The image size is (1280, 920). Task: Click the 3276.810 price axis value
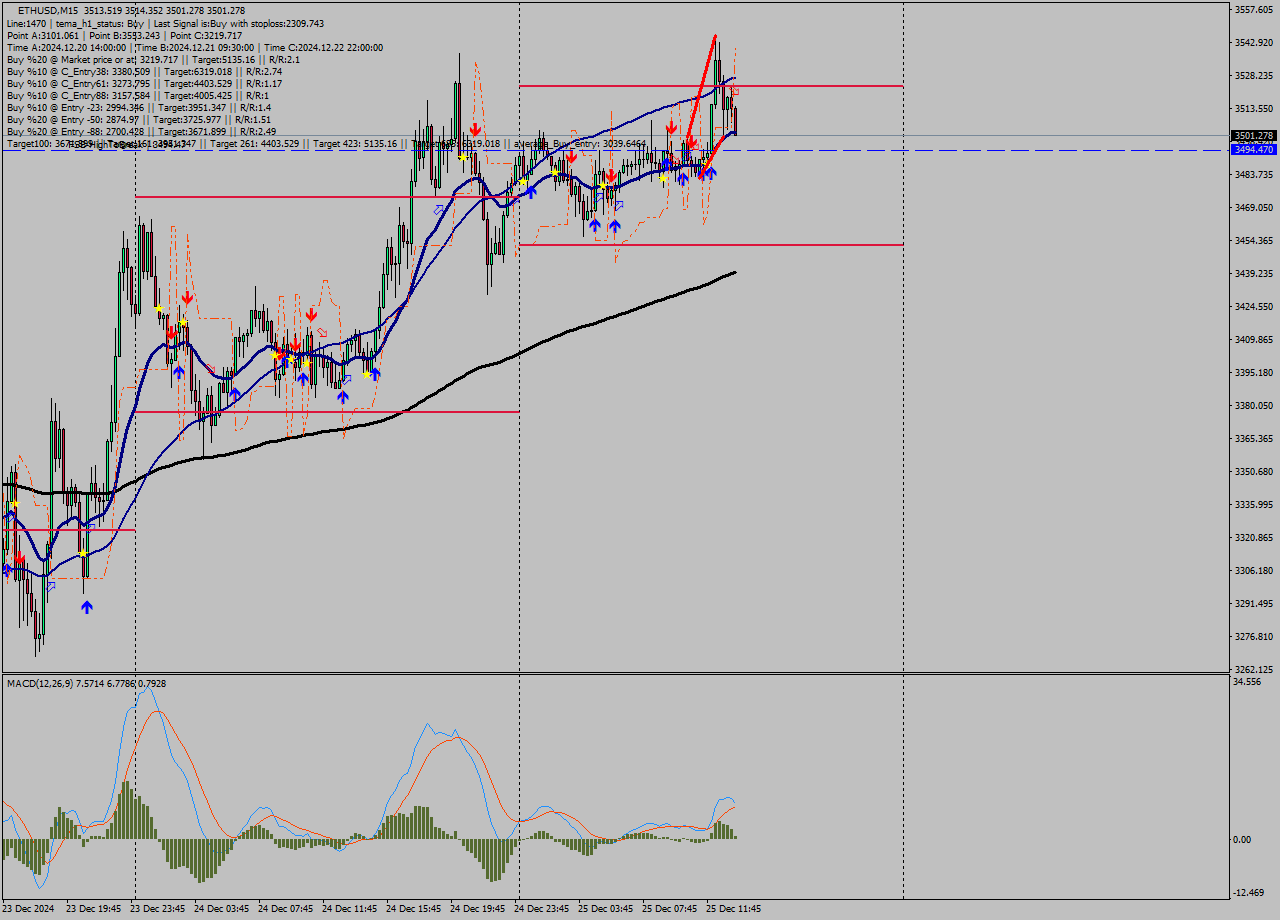[x=1254, y=636]
